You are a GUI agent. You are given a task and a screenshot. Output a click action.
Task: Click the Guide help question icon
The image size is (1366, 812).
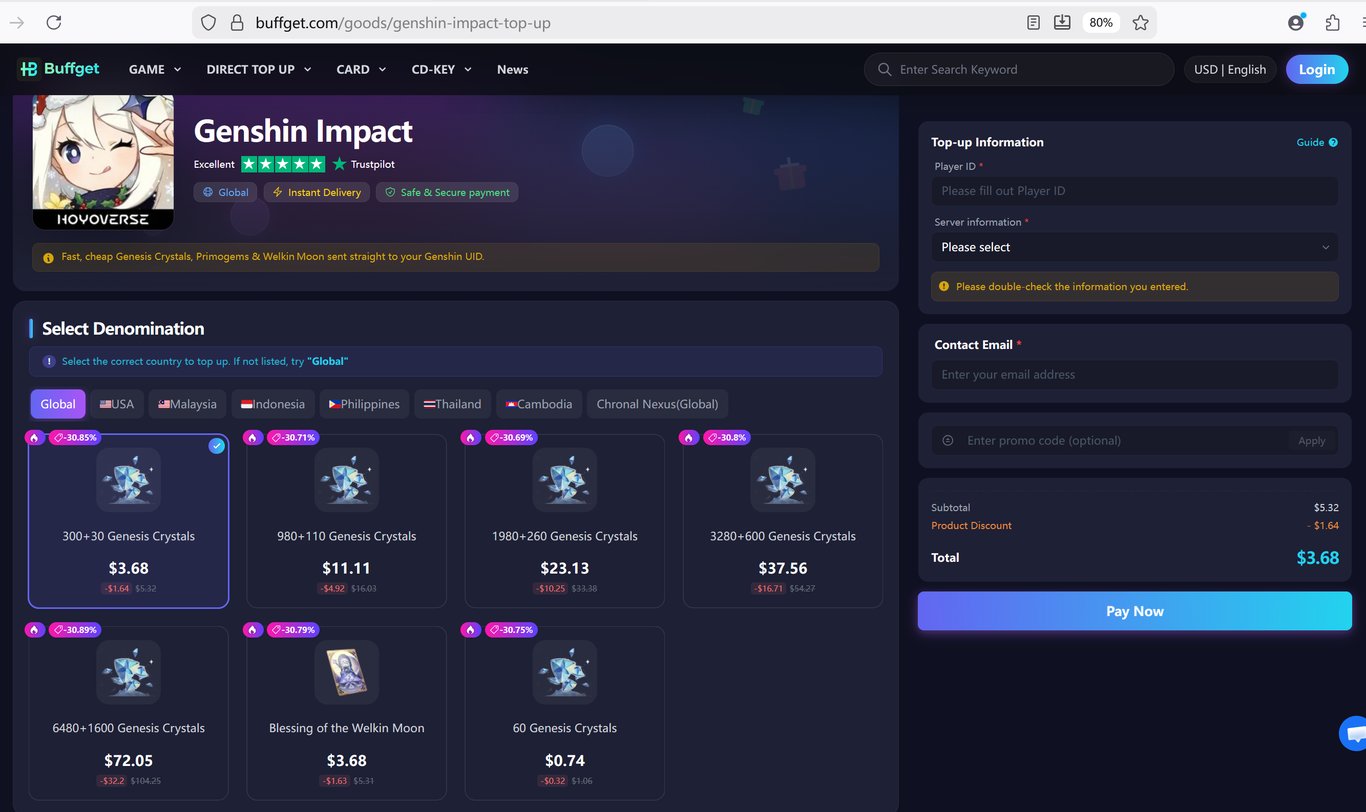tap(1333, 142)
